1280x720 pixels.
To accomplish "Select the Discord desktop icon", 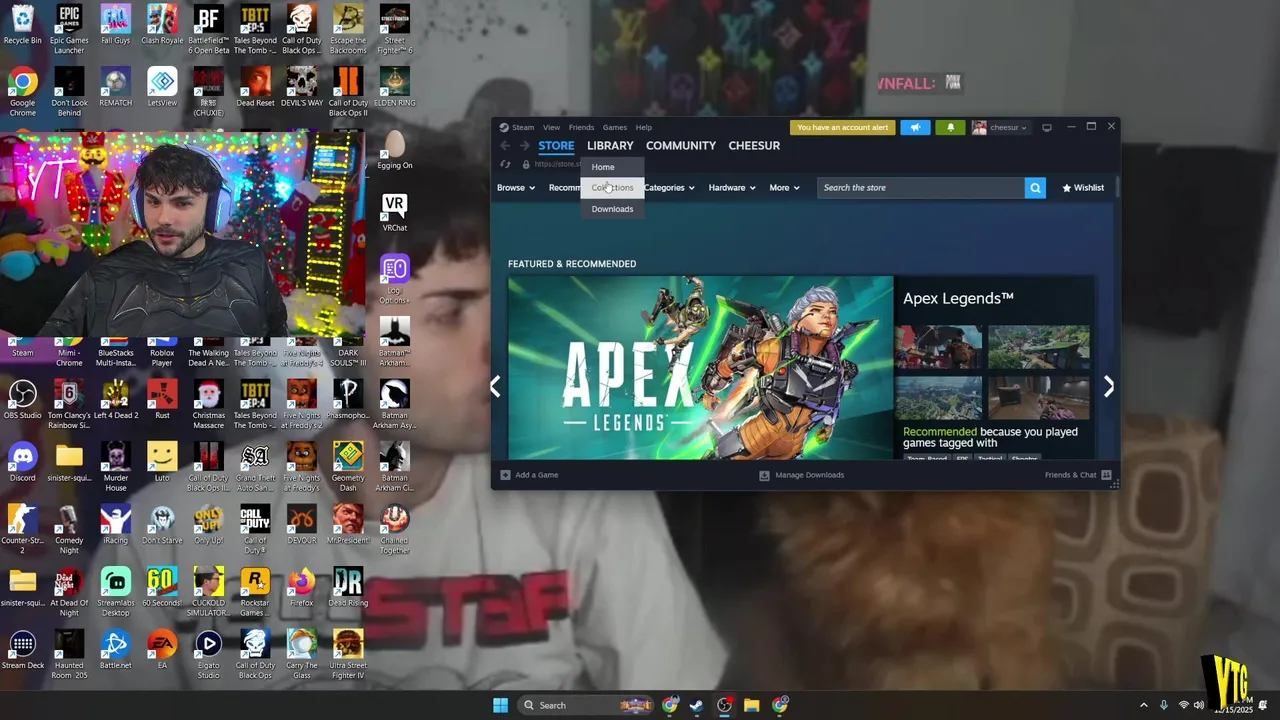I will pos(22,462).
